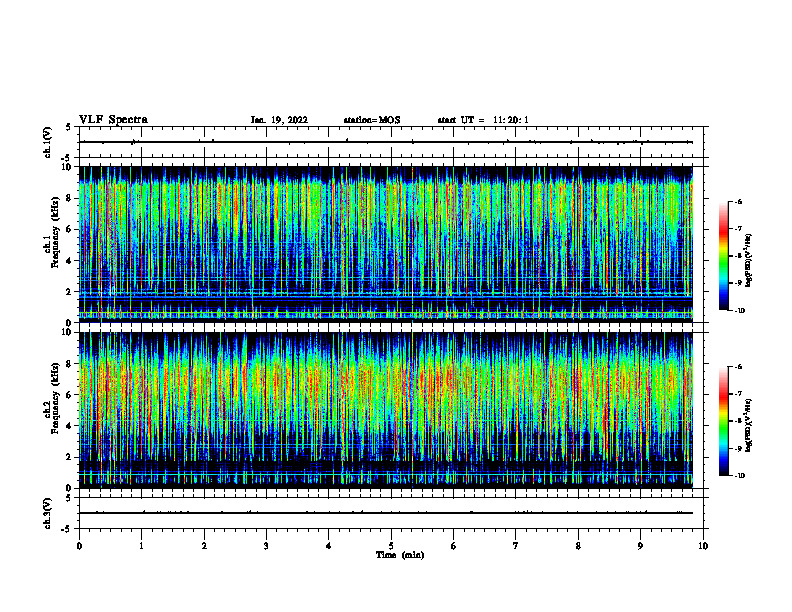This screenshot has width=792, height=612.
Task: Click time axis tick label "7"
Action: click(x=516, y=546)
